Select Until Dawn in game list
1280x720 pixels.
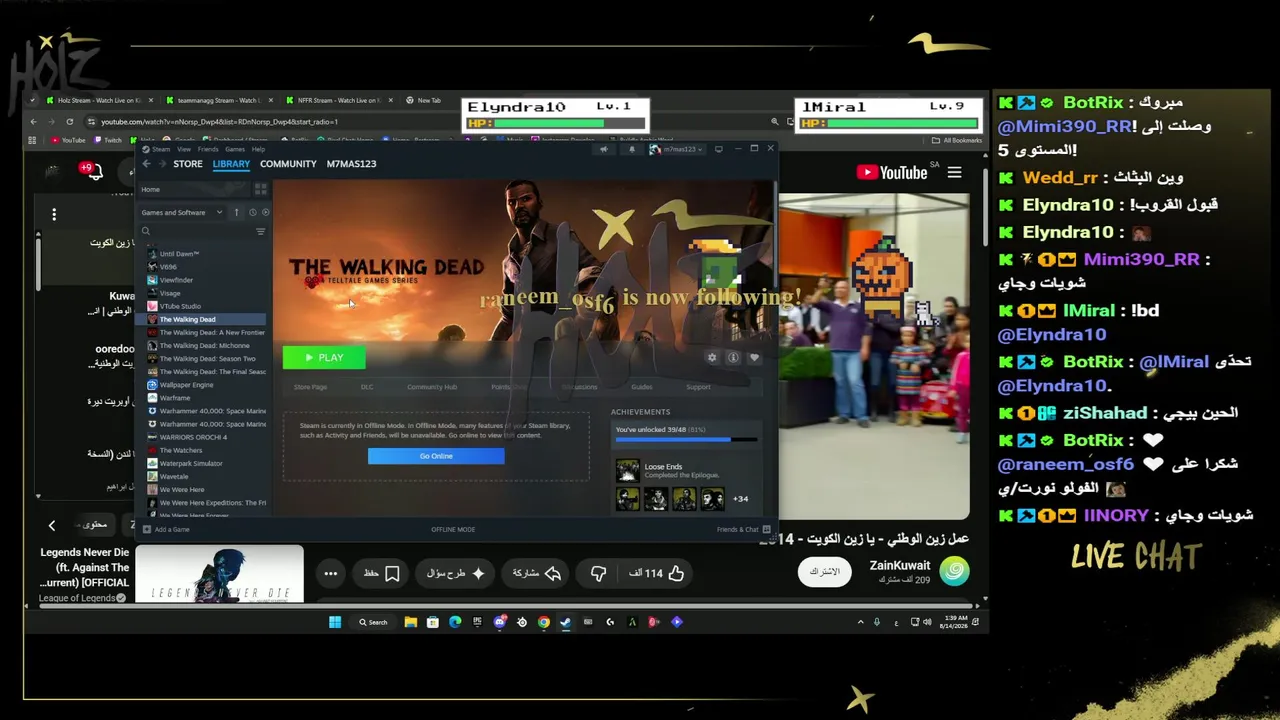pos(206,254)
